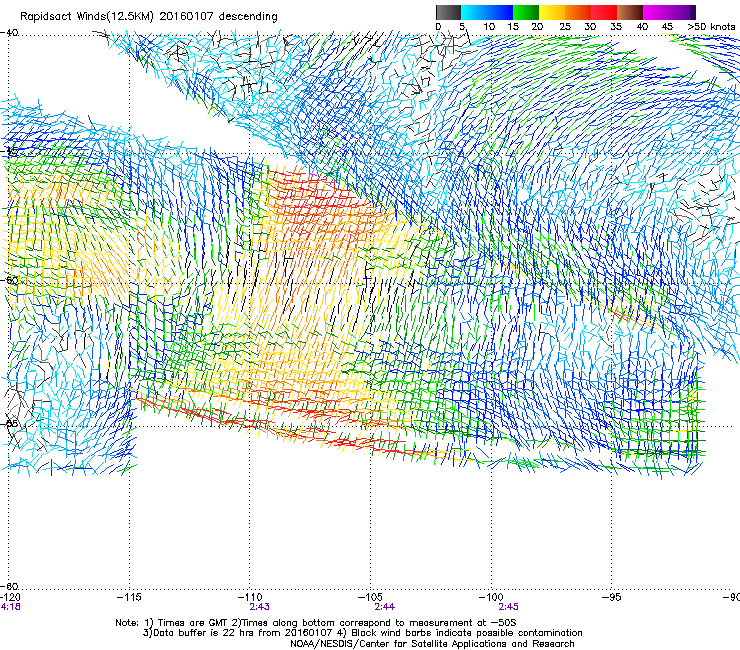Viewport: 740px width, 650px height.
Task: Click the -105 longitude axis label
Action: pyautogui.click(x=370, y=598)
